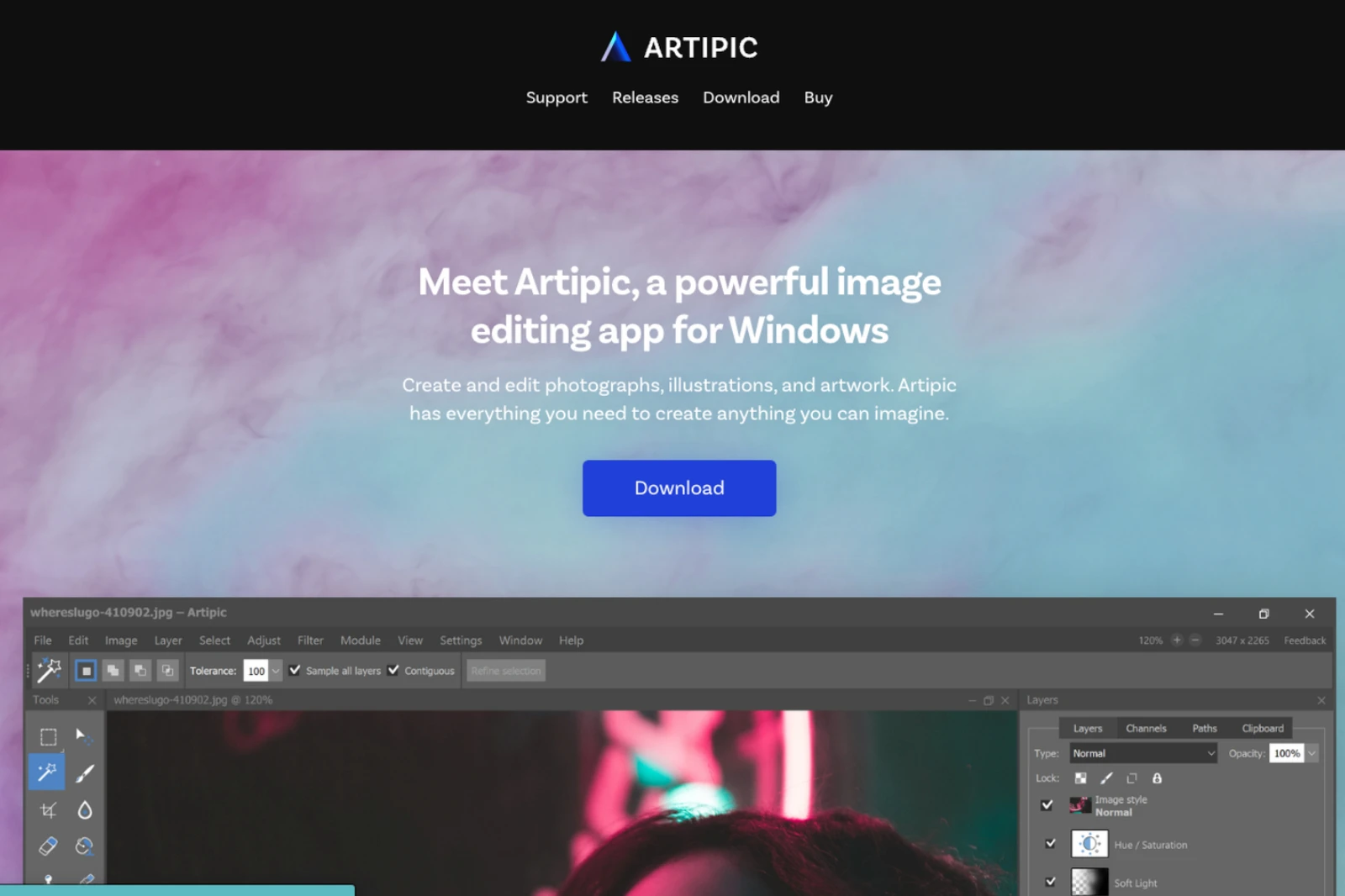Switch to the Channels tab
Screen dimensions: 1345x896
[1147, 728]
